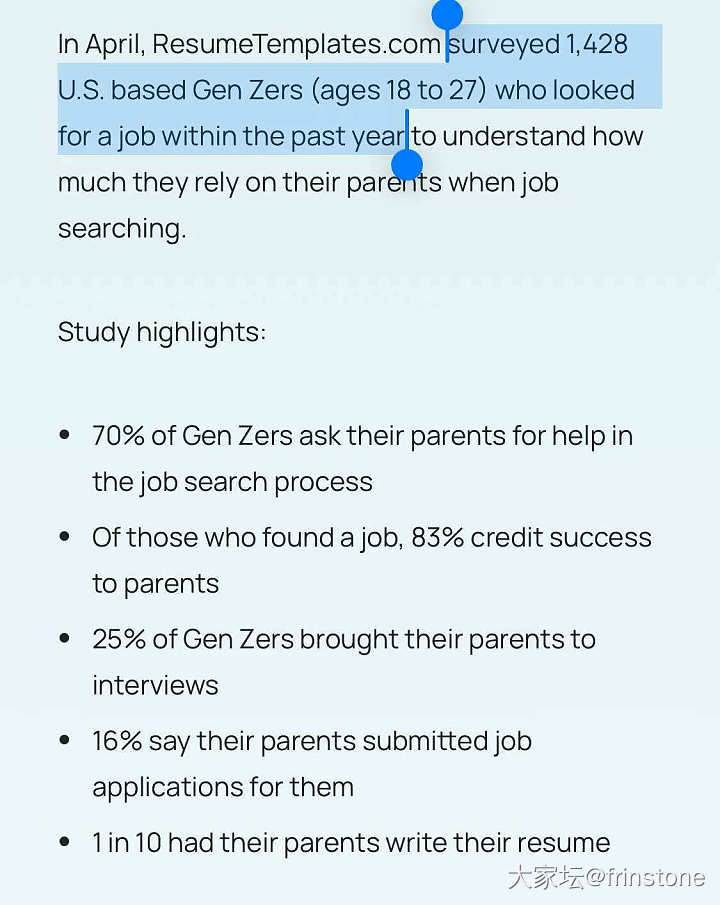Tap the word "searching." in first paragraph
Image resolution: width=720 pixels, height=905 pixels.
click(122, 229)
